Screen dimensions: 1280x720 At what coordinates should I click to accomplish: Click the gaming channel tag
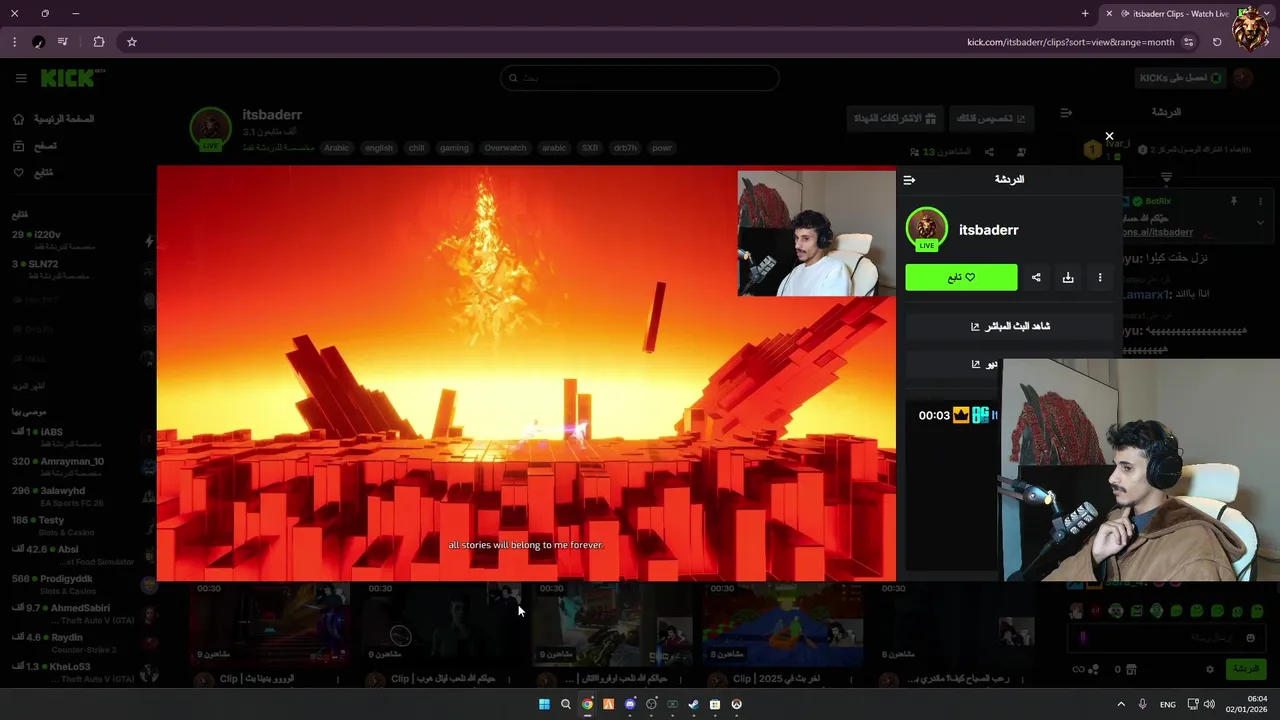[x=454, y=148]
